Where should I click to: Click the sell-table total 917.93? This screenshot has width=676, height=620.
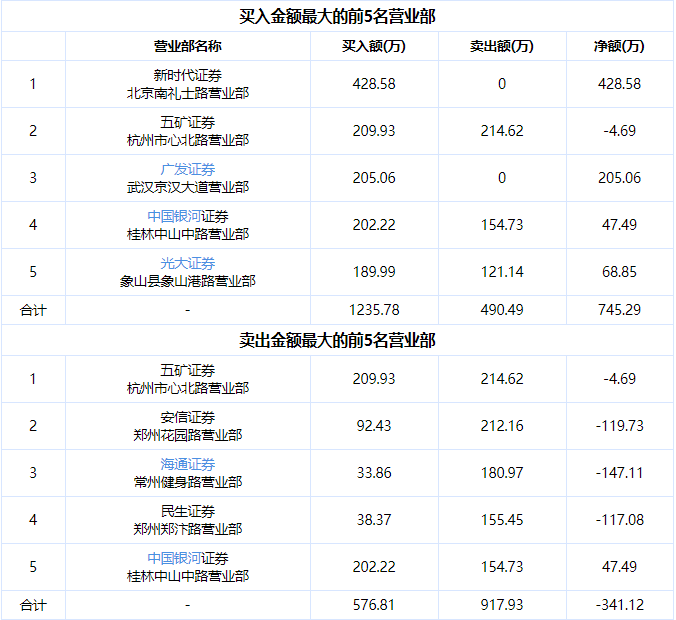coord(502,605)
